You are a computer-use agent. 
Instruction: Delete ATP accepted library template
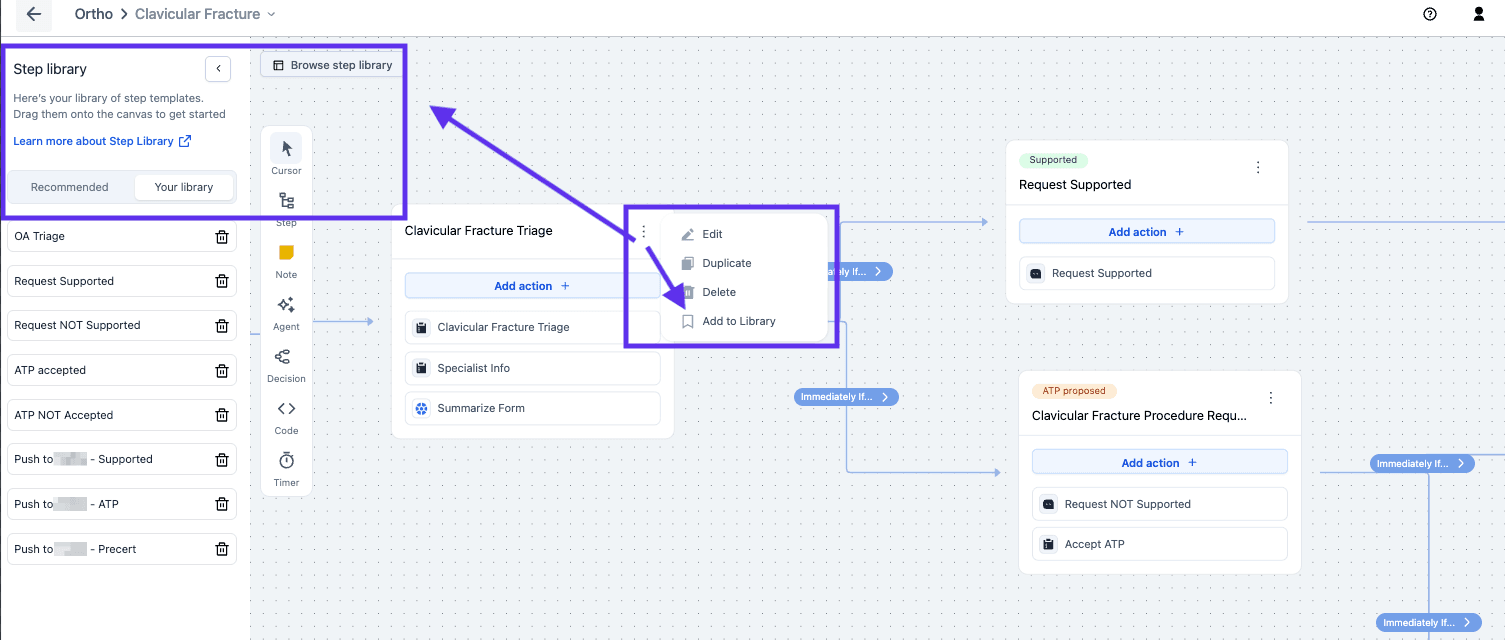[222, 370]
